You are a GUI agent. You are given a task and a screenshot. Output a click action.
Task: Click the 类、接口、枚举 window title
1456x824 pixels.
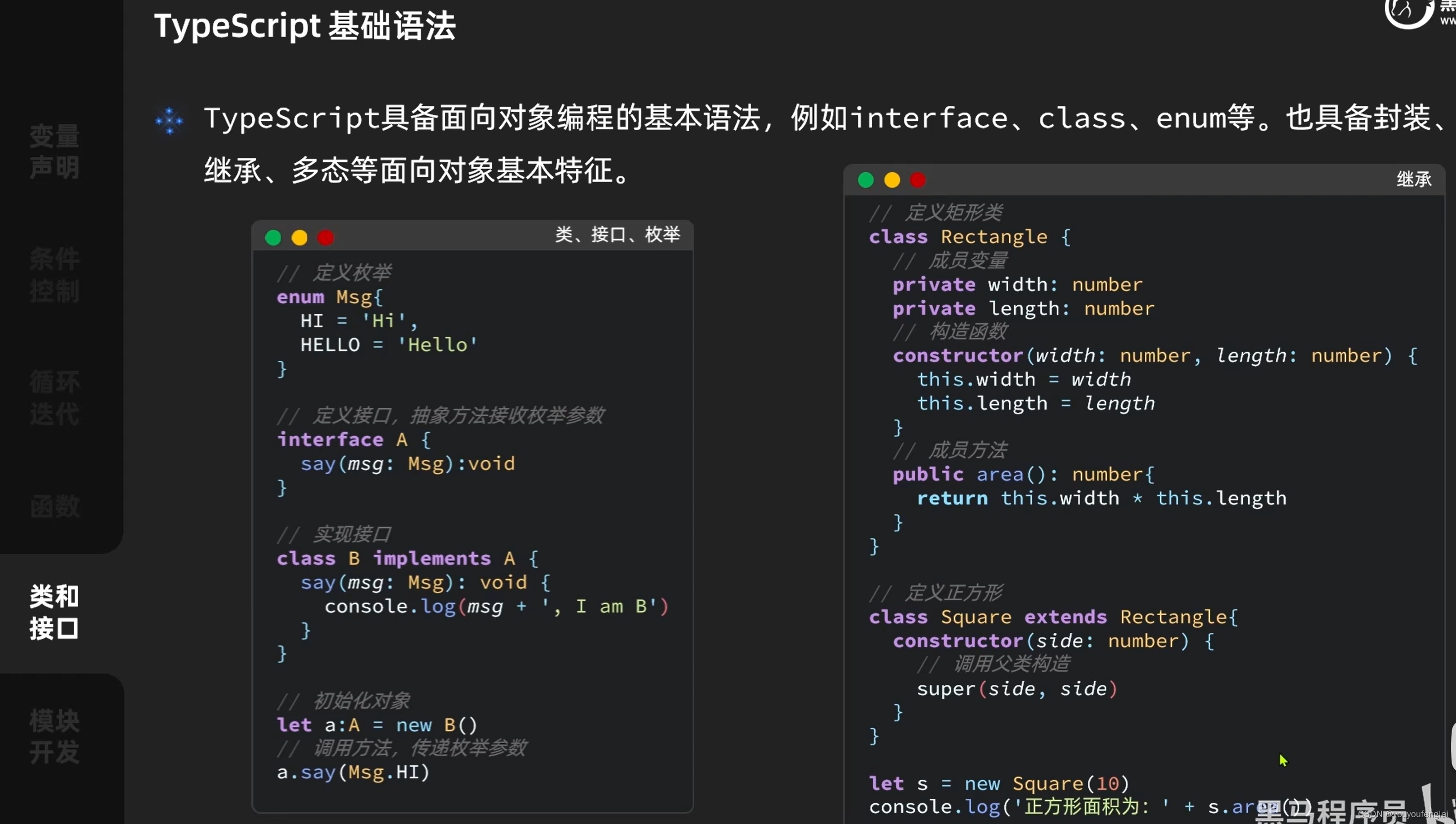(617, 234)
